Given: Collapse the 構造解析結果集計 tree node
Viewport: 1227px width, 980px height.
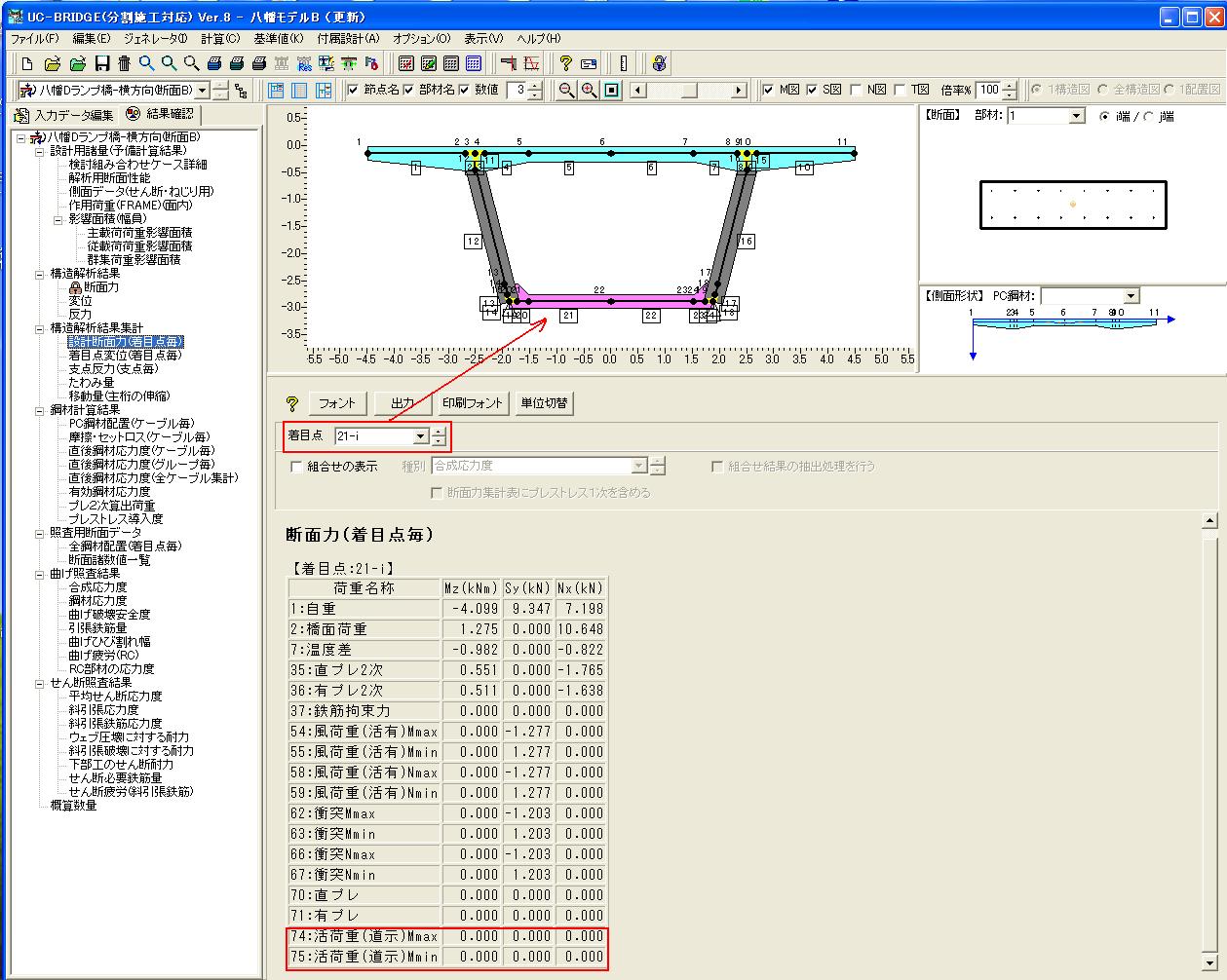Looking at the screenshot, I should click(x=40, y=328).
